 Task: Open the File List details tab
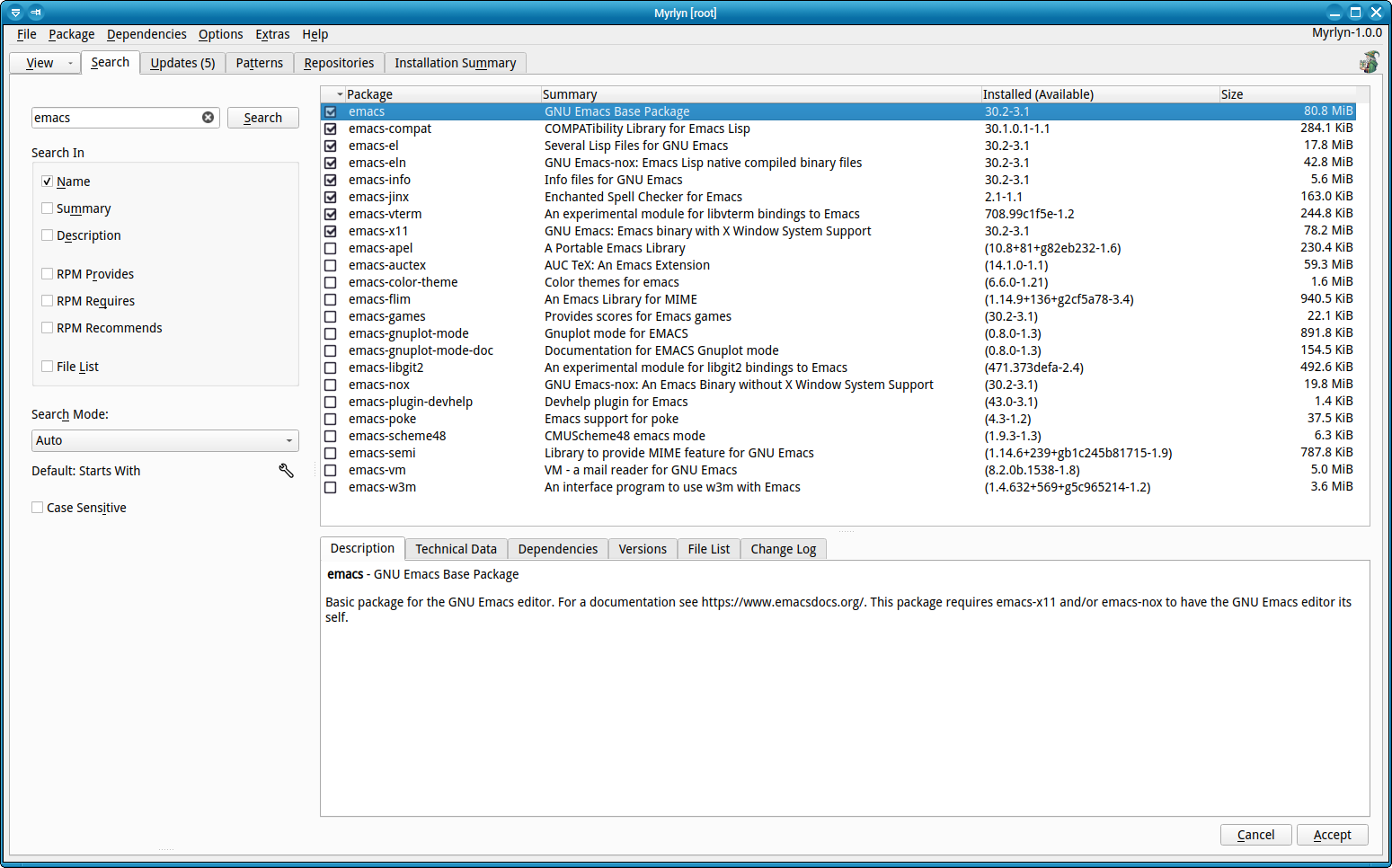pos(709,549)
